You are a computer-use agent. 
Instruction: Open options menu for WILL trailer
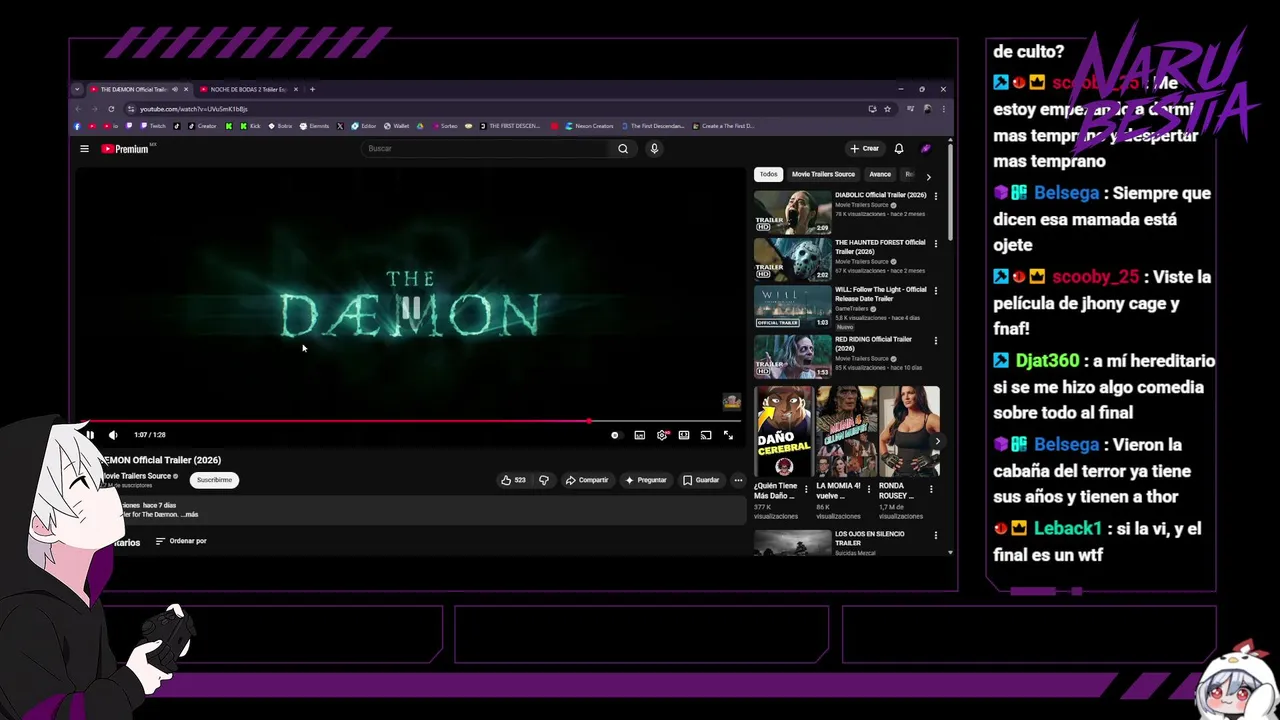(x=936, y=291)
